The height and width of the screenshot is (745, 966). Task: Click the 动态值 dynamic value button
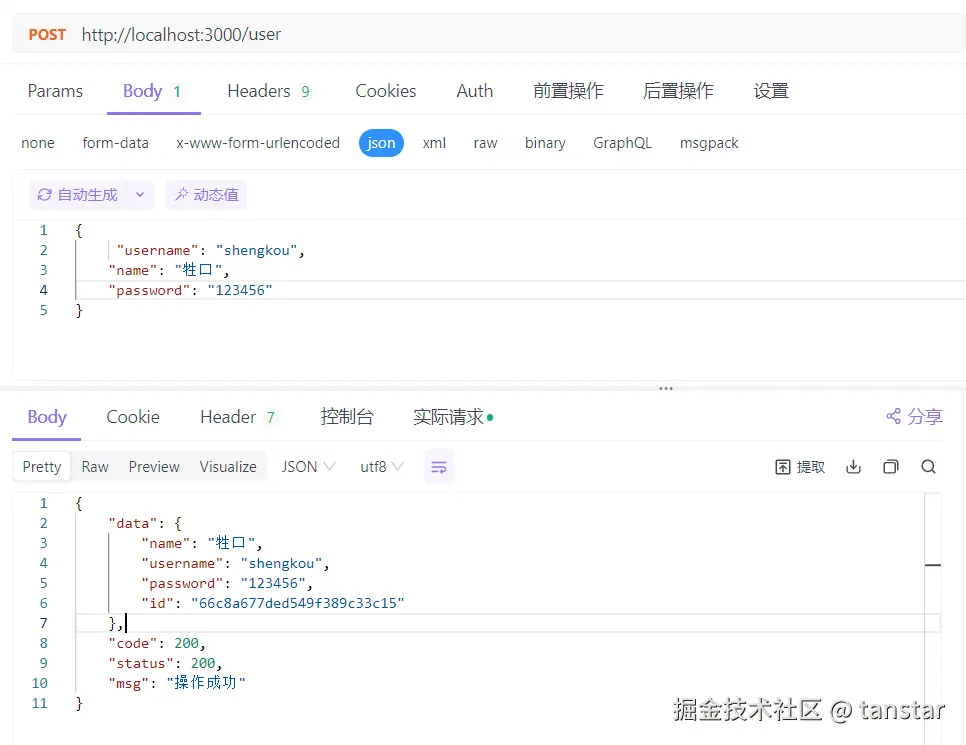click(206, 195)
